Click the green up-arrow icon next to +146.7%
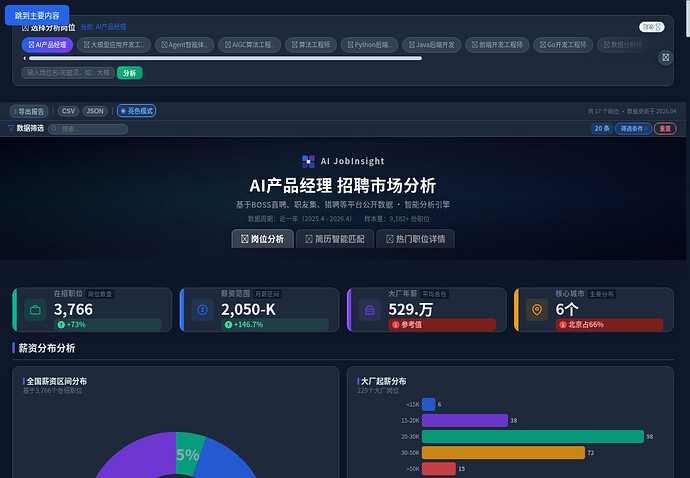 click(228, 325)
